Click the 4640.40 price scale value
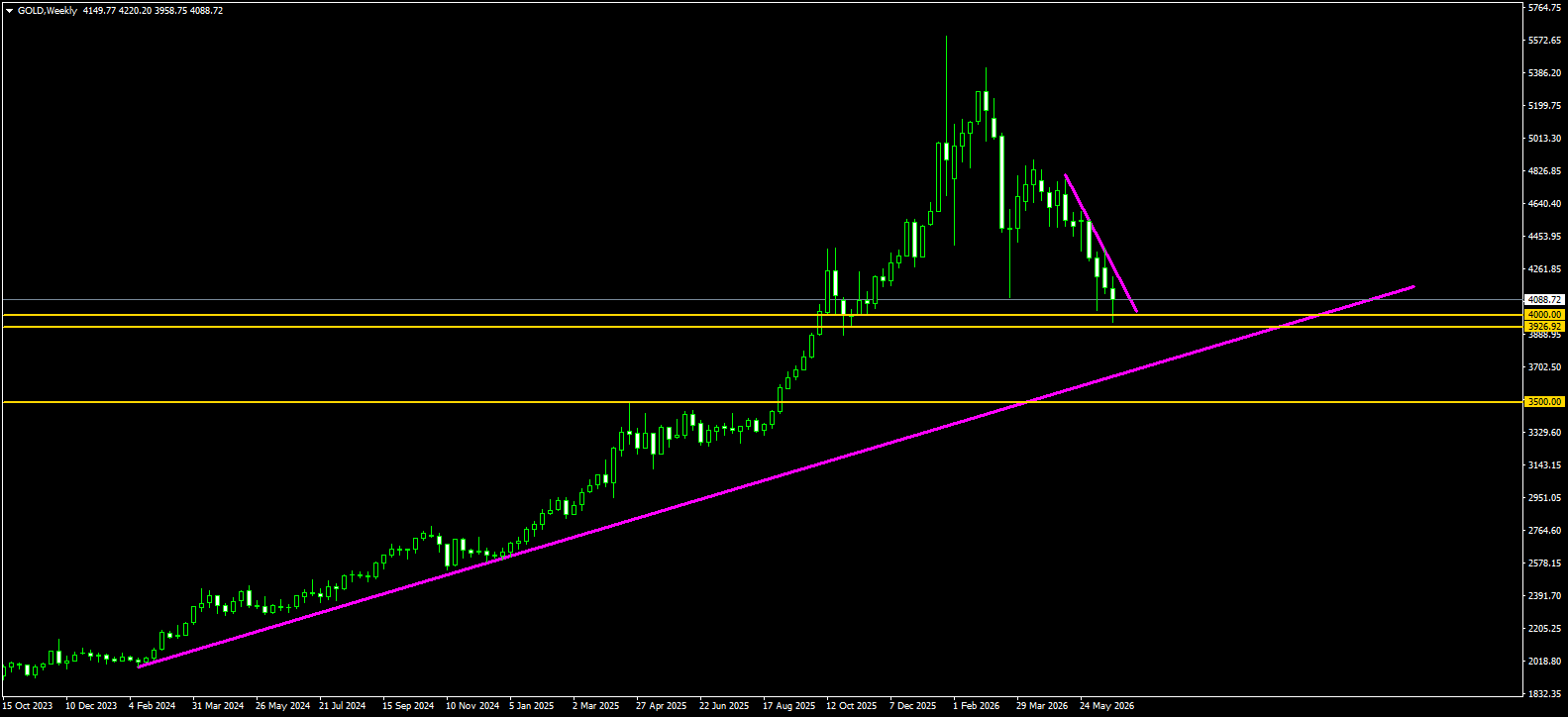This screenshot has width=1568, height=717. 1545,204
